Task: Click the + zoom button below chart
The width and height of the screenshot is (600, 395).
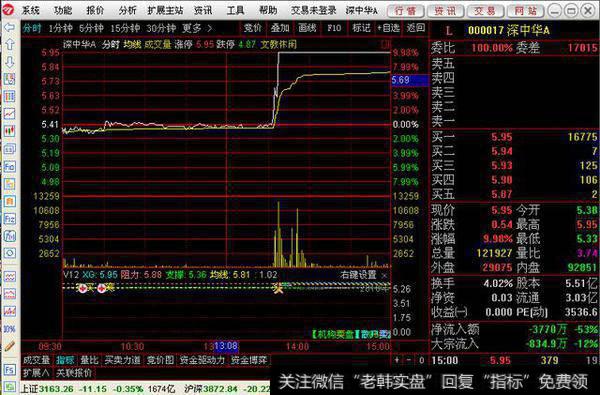Action: 397,360
